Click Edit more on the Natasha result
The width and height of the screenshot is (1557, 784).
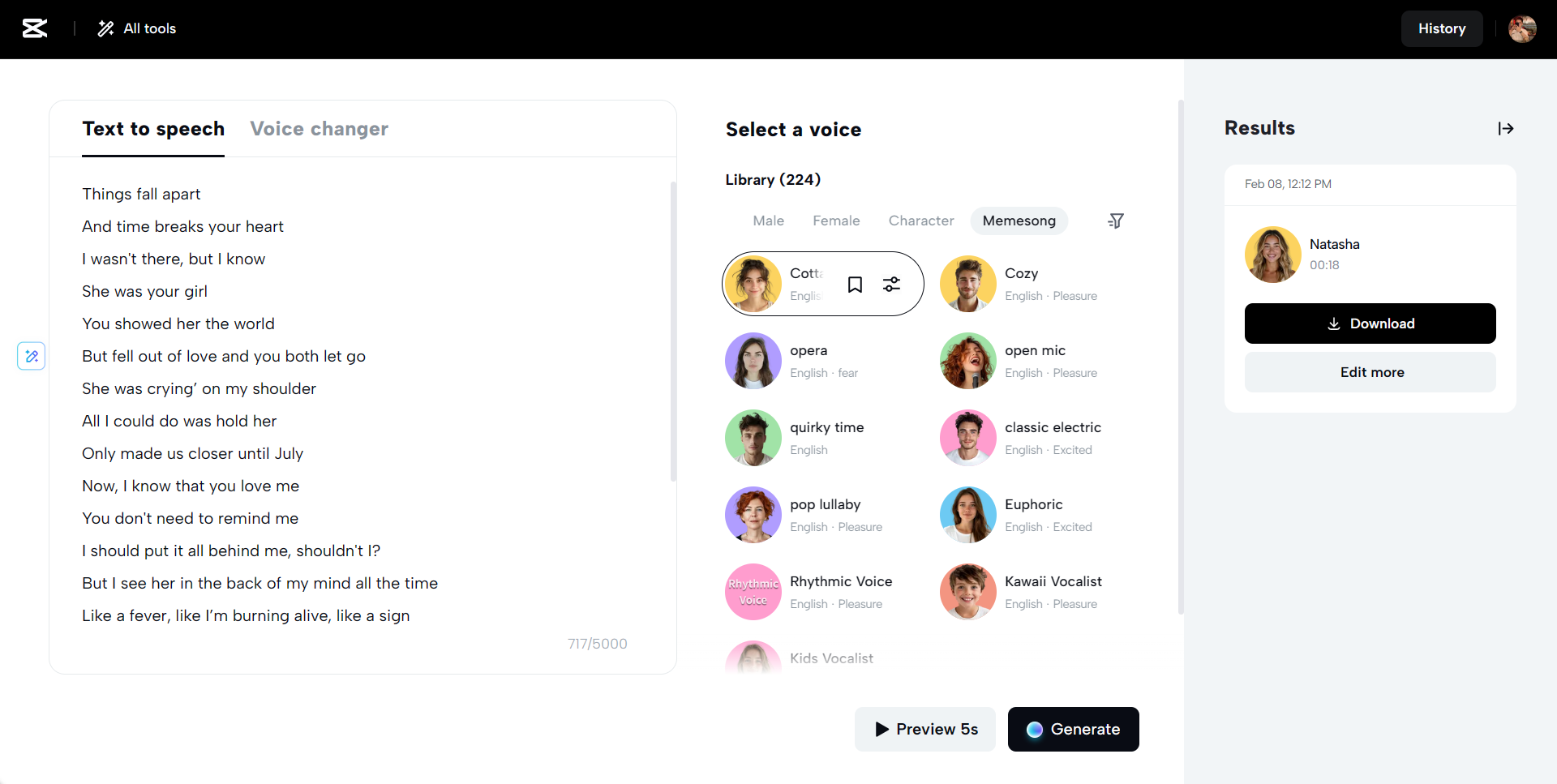pyautogui.click(x=1370, y=372)
